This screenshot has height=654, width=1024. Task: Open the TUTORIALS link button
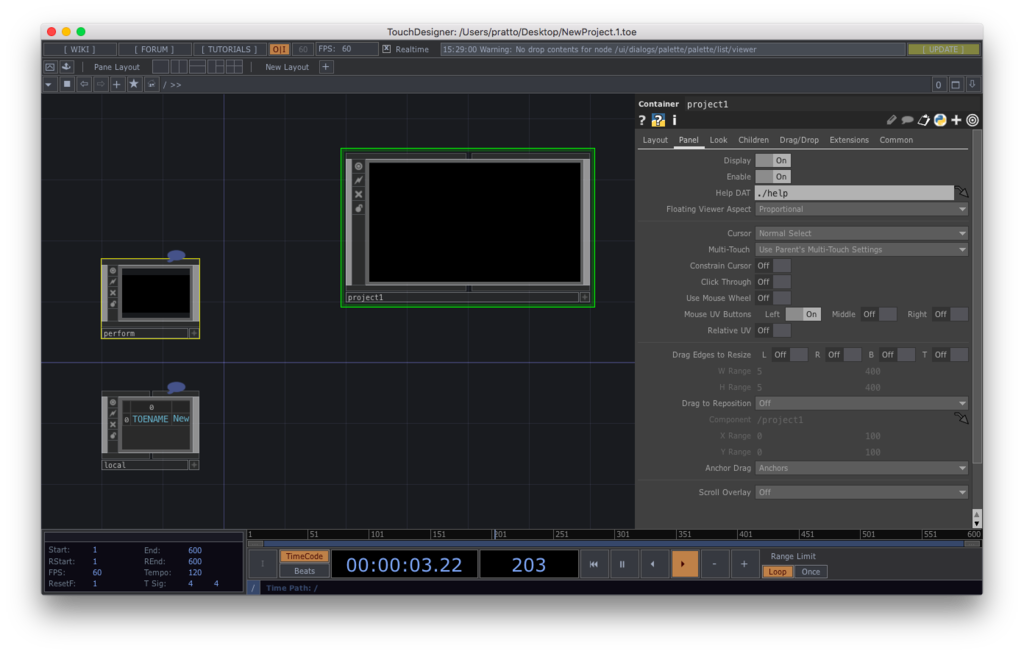coord(229,49)
